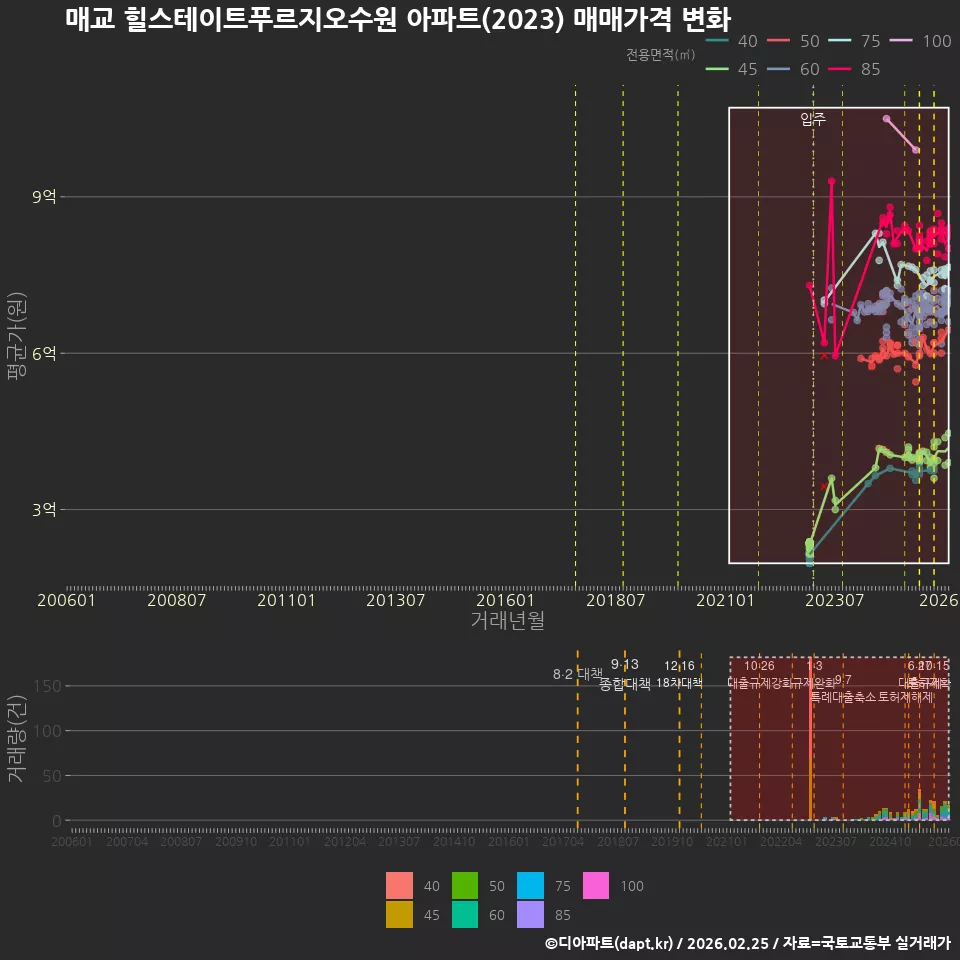
Task: Click the 12·16 18차대책 policy marker label
Action: coord(680,674)
